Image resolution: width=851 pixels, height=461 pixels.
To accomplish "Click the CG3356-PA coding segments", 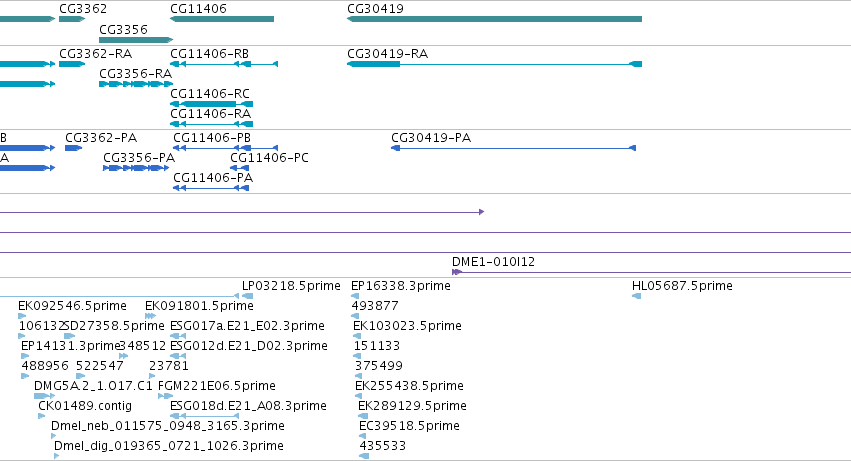I will coord(136,168).
